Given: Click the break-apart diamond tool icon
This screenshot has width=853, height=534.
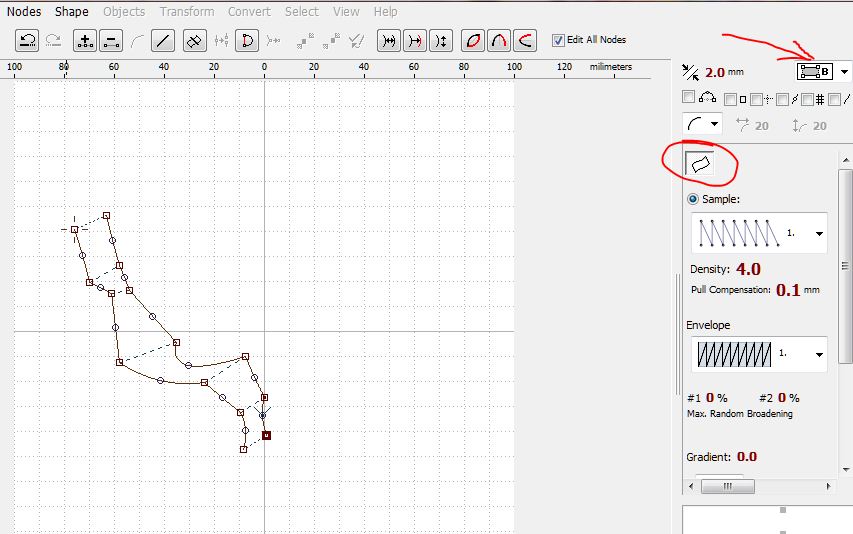Looking at the screenshot, I should point(195,41).
